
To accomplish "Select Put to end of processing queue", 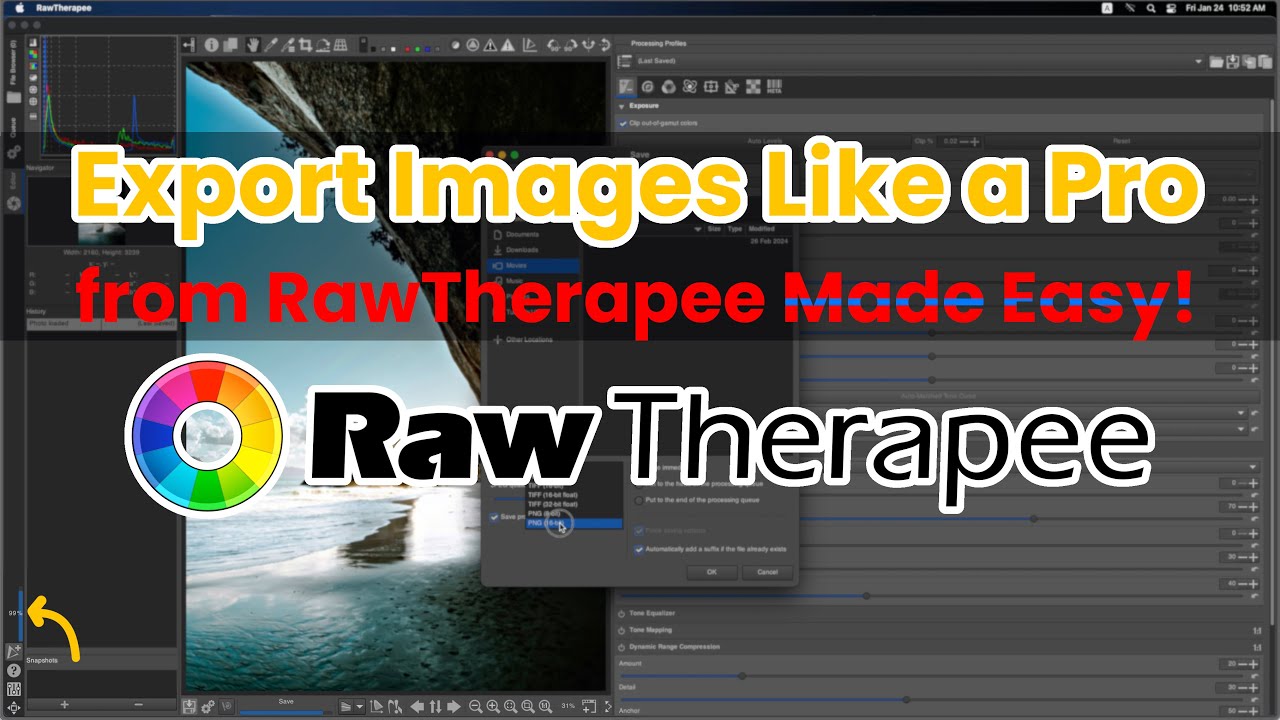I will click(639, 500).
